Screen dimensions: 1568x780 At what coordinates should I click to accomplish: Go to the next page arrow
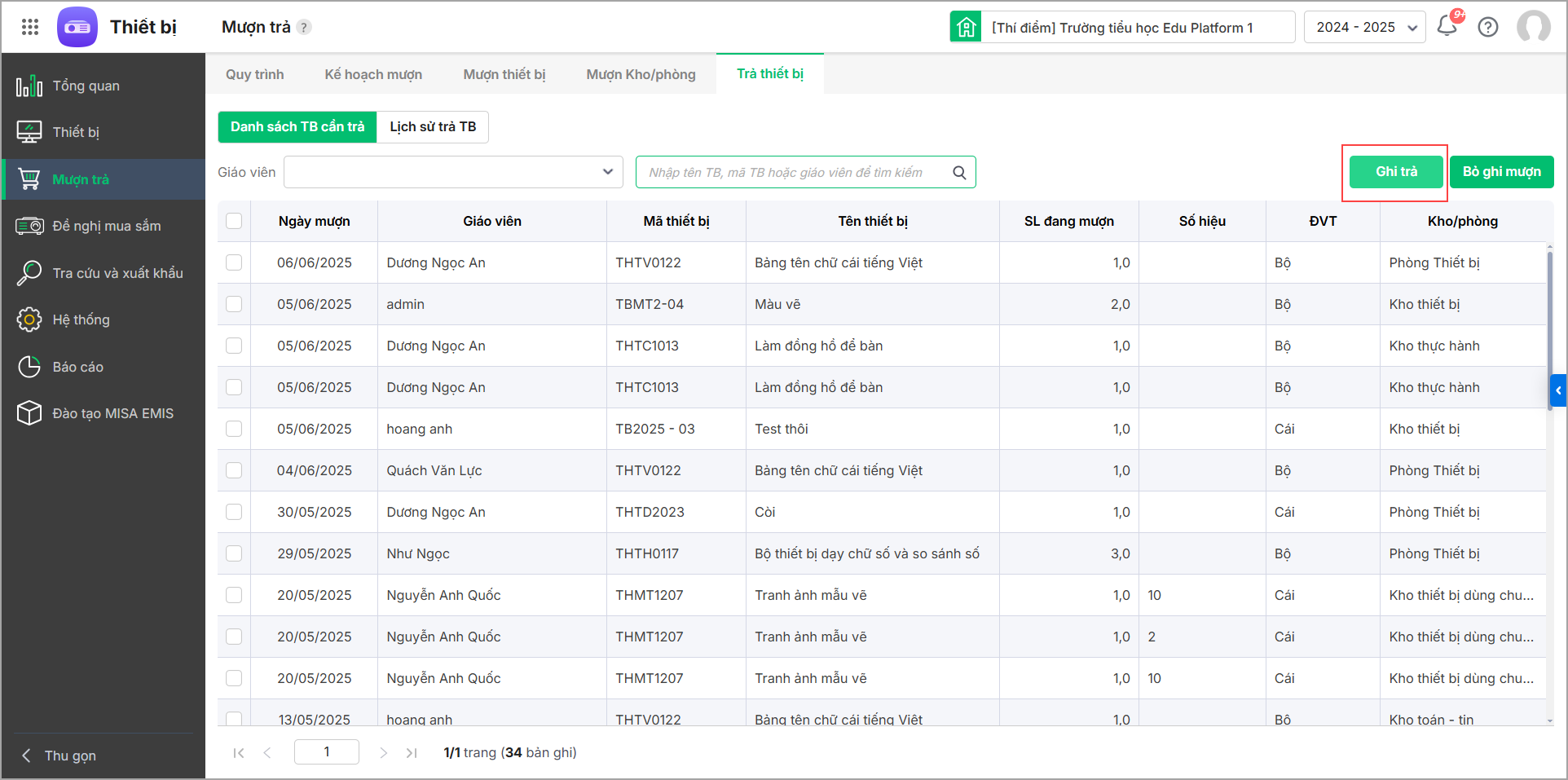(x=383, y=752)
